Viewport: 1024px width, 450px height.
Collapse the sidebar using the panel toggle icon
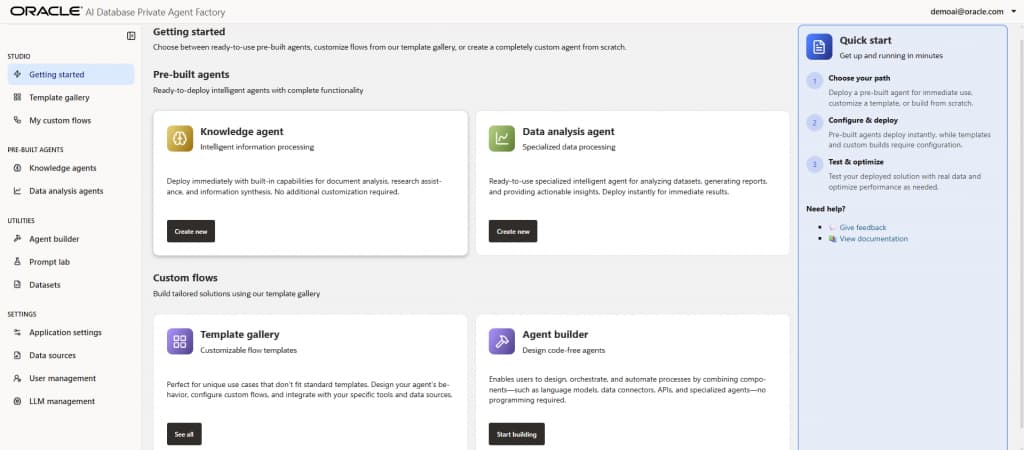click(131, 36)
